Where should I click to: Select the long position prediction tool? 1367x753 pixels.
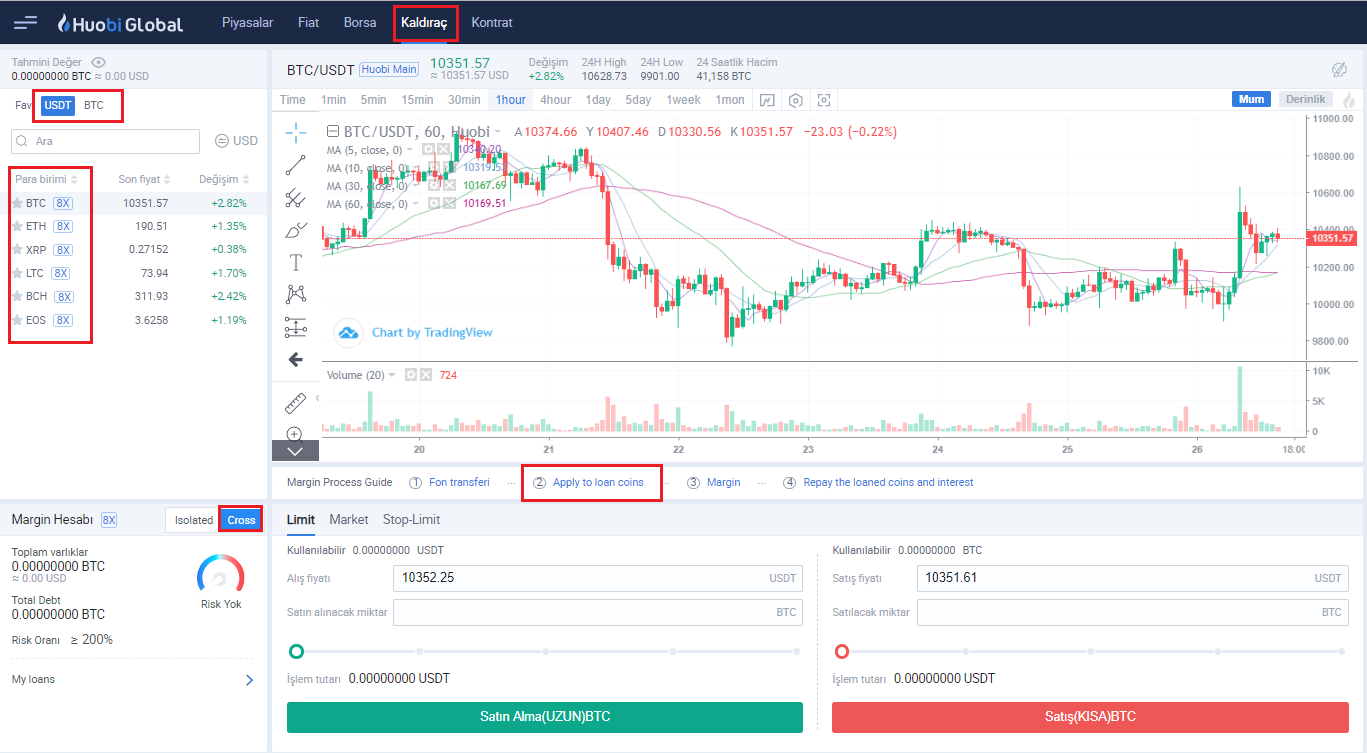click(295, 327)
